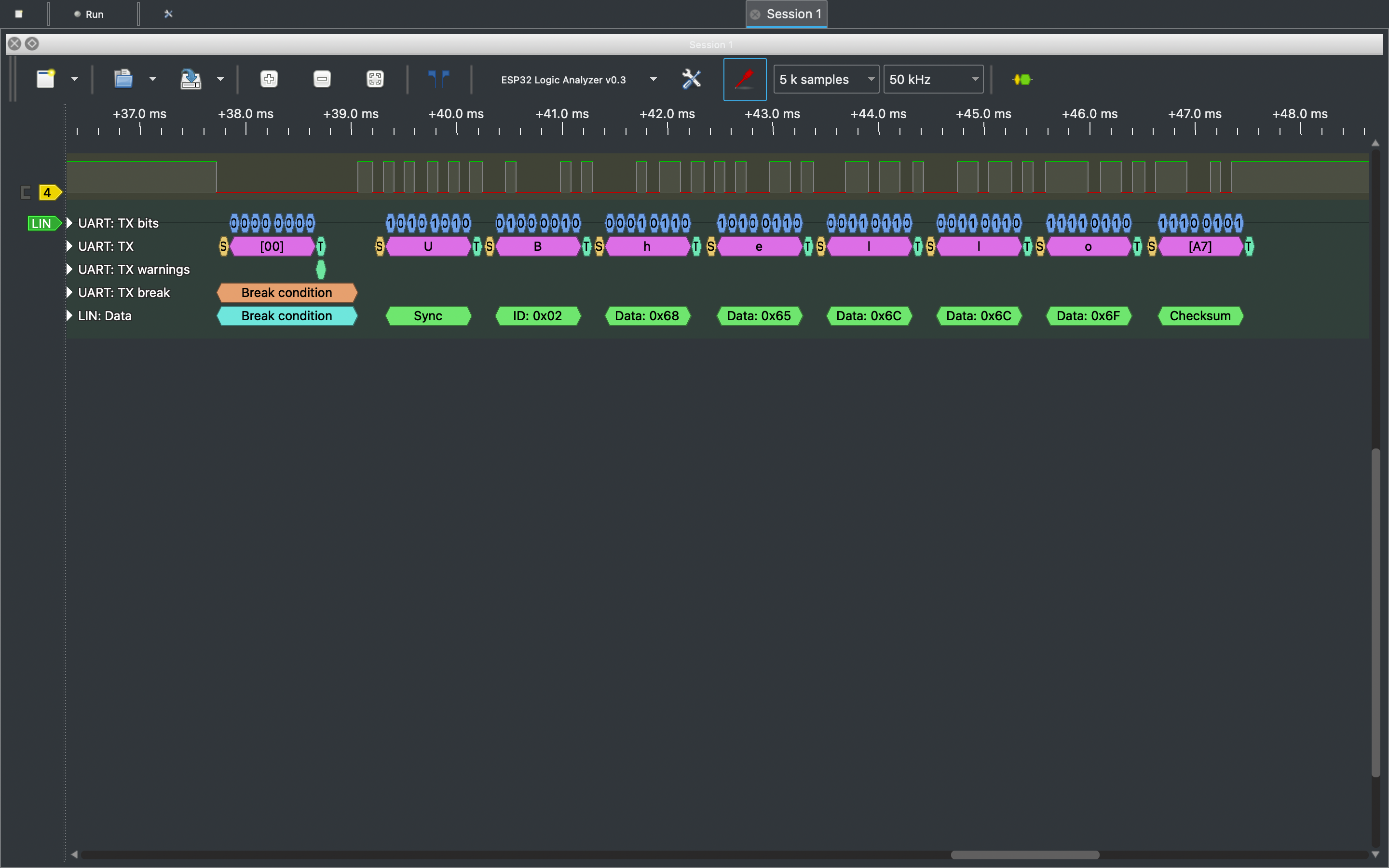Click the save/export file icon
The height and width of the screenshot is (868, 1389).
191,79
